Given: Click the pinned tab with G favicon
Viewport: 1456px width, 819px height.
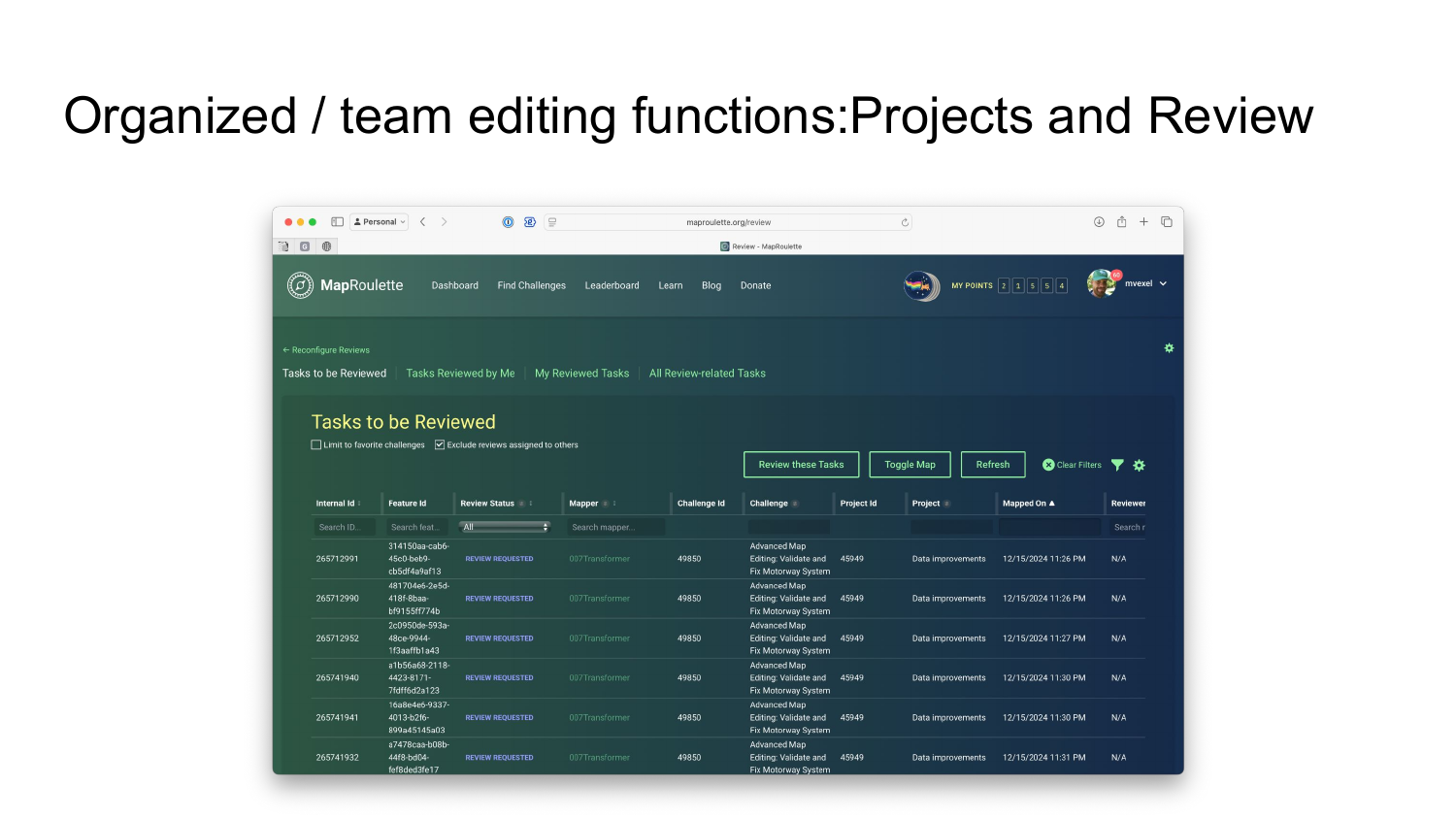Looking at the screenshot, I should [305, 246].
